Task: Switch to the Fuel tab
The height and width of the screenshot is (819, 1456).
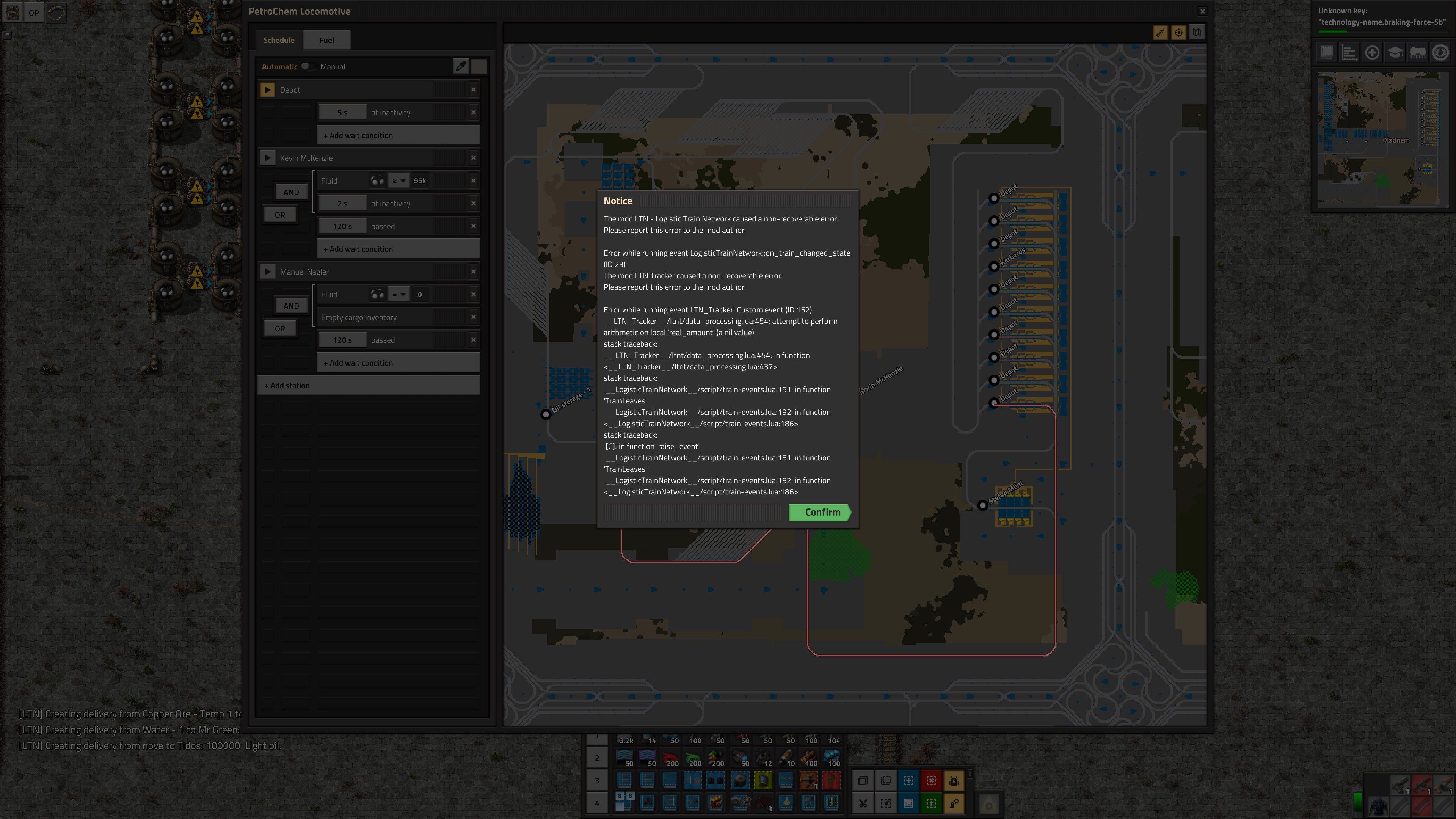Action: tap(326, 40)
